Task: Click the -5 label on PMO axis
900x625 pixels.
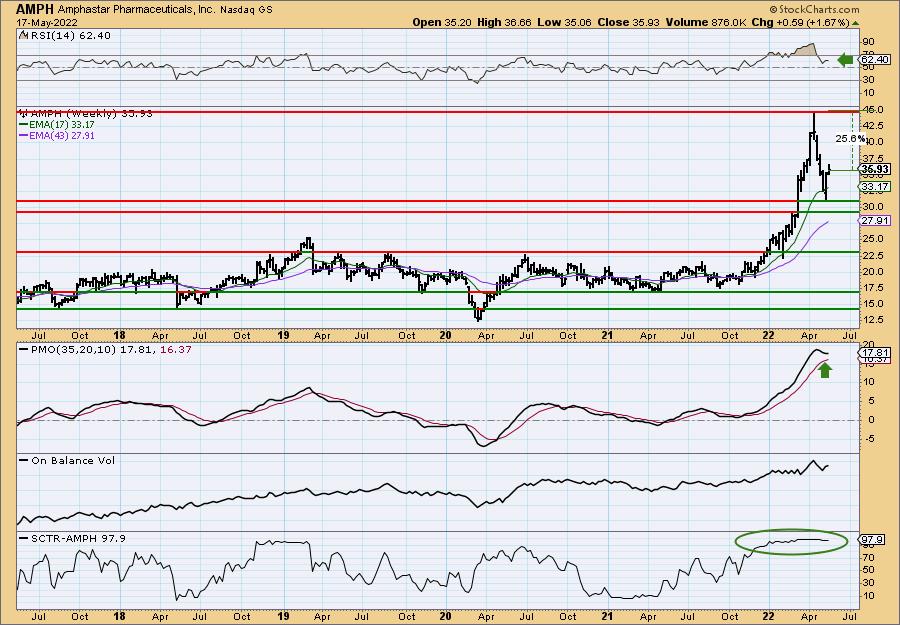Action: [x=870, y=439]
